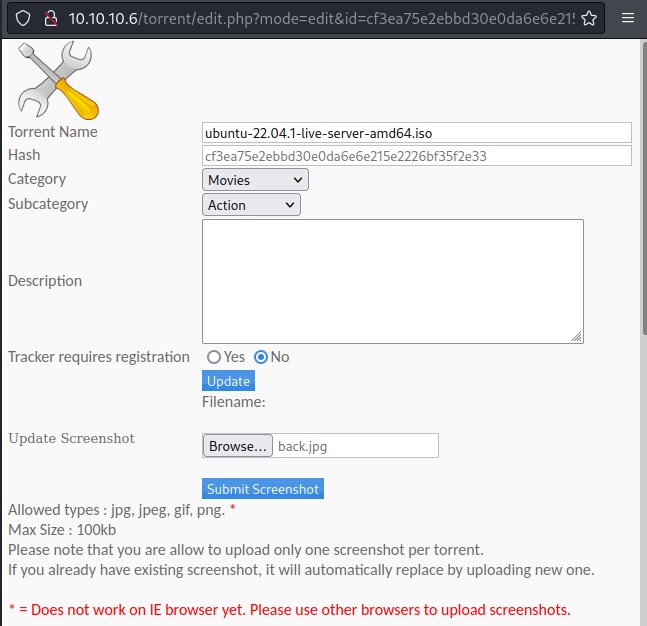This screenshot has height=626, width=647.
Task: Grab the Description textarea resize handle
Action: tap(577, 337)
